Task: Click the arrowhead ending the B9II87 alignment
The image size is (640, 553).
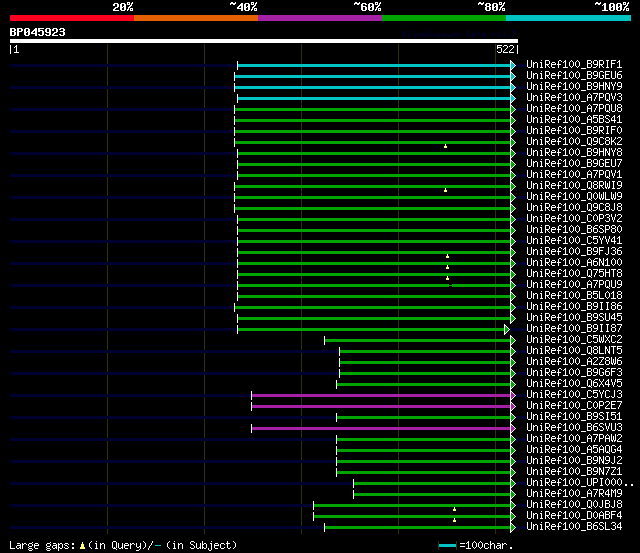Action: [507, 329]
